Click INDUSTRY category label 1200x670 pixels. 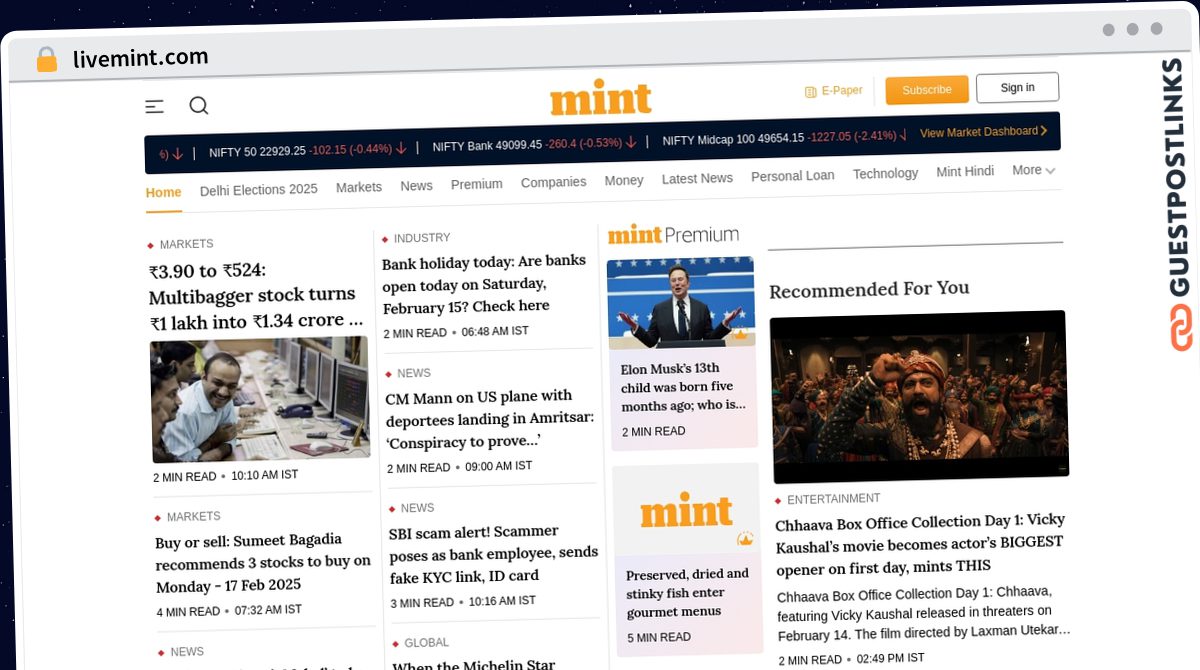pyautogui.click(x=422, y=238)
